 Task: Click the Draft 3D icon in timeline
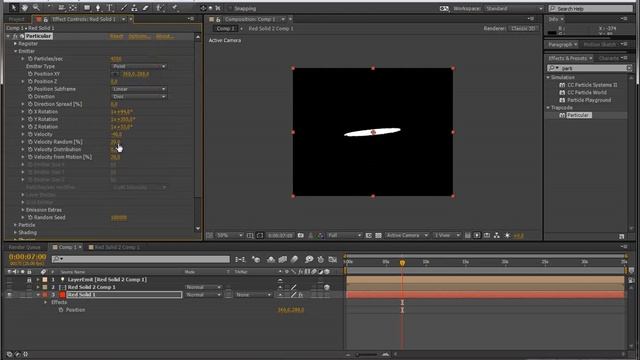(x=256, y=259)
